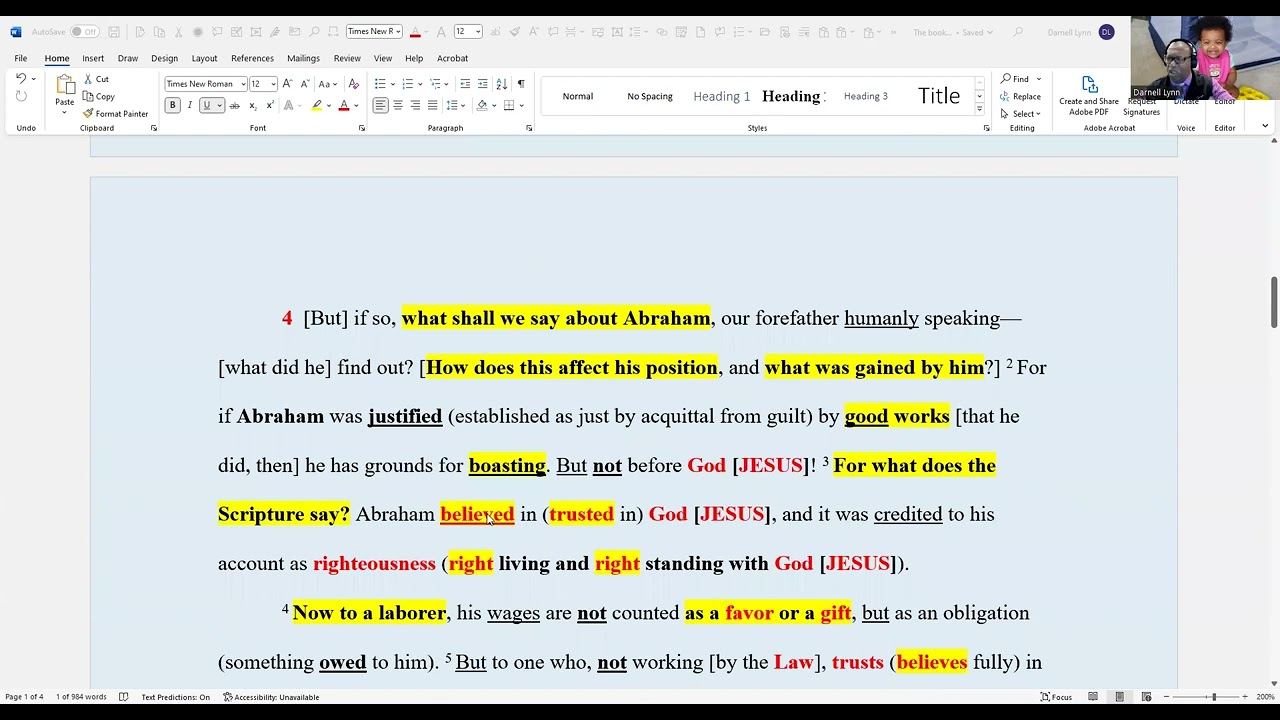Toggle Focus mode in status bar
Image resolution: width=1280 pixels, height=720 pixels.
tap(1056, 697)
